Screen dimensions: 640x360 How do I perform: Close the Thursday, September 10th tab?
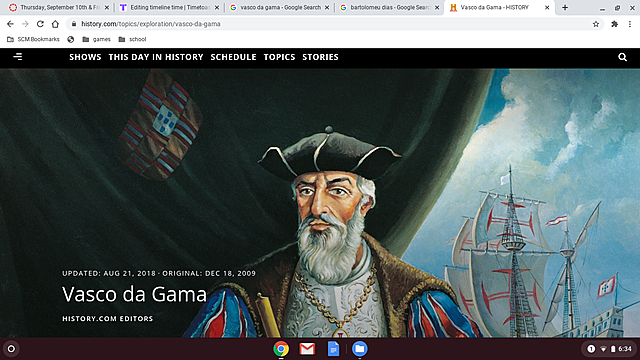[107, 7]
